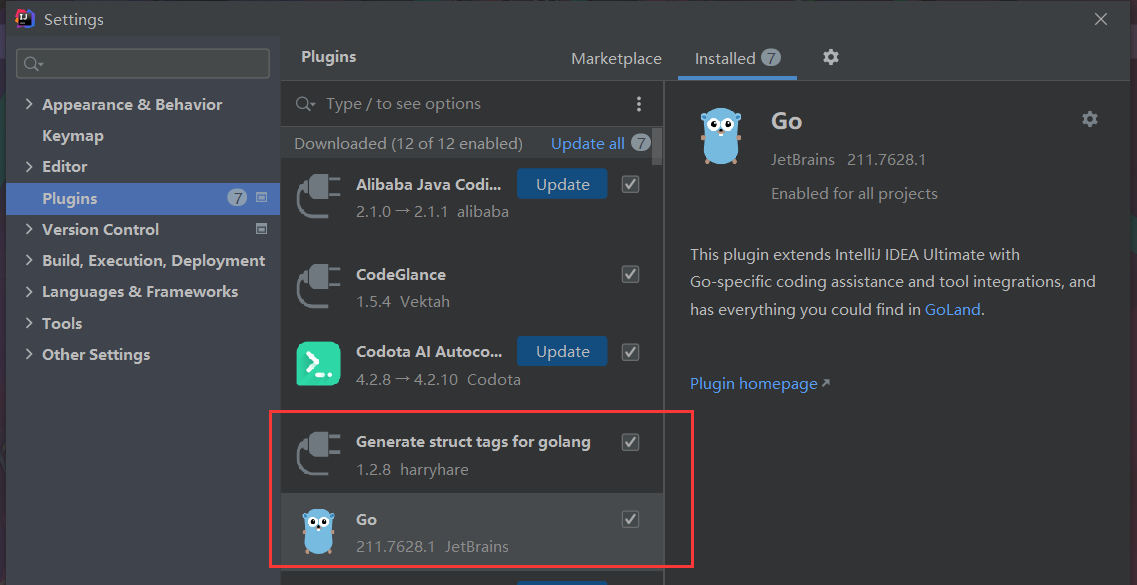1137x585 pixels.
Task: Click the Codota AI Autocomplete plugin icon
Action: (x=319, y=364)
